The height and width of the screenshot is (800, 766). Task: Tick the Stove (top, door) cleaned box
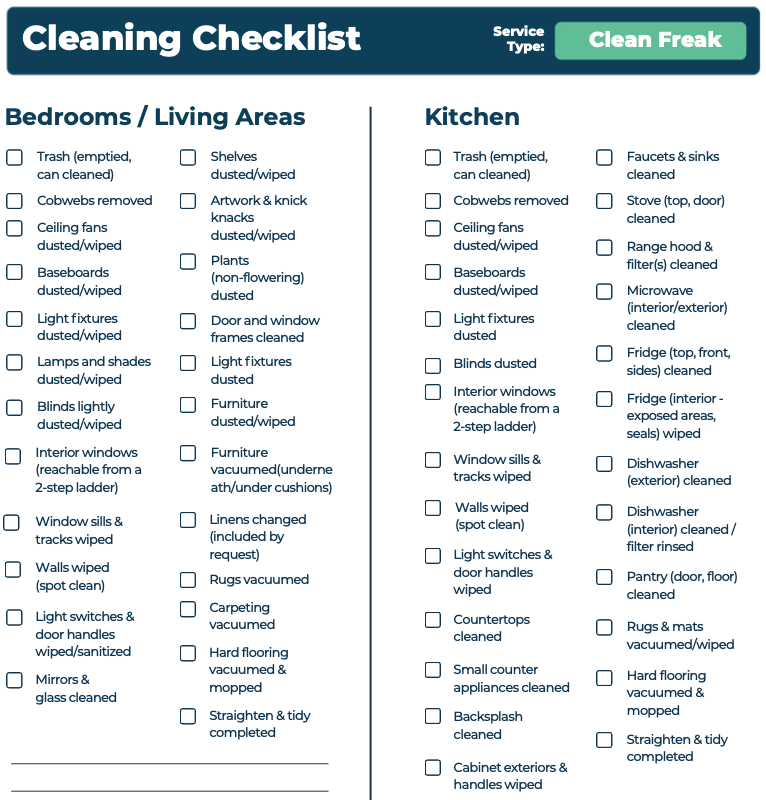pyautogui.click(x=604, y=201)
